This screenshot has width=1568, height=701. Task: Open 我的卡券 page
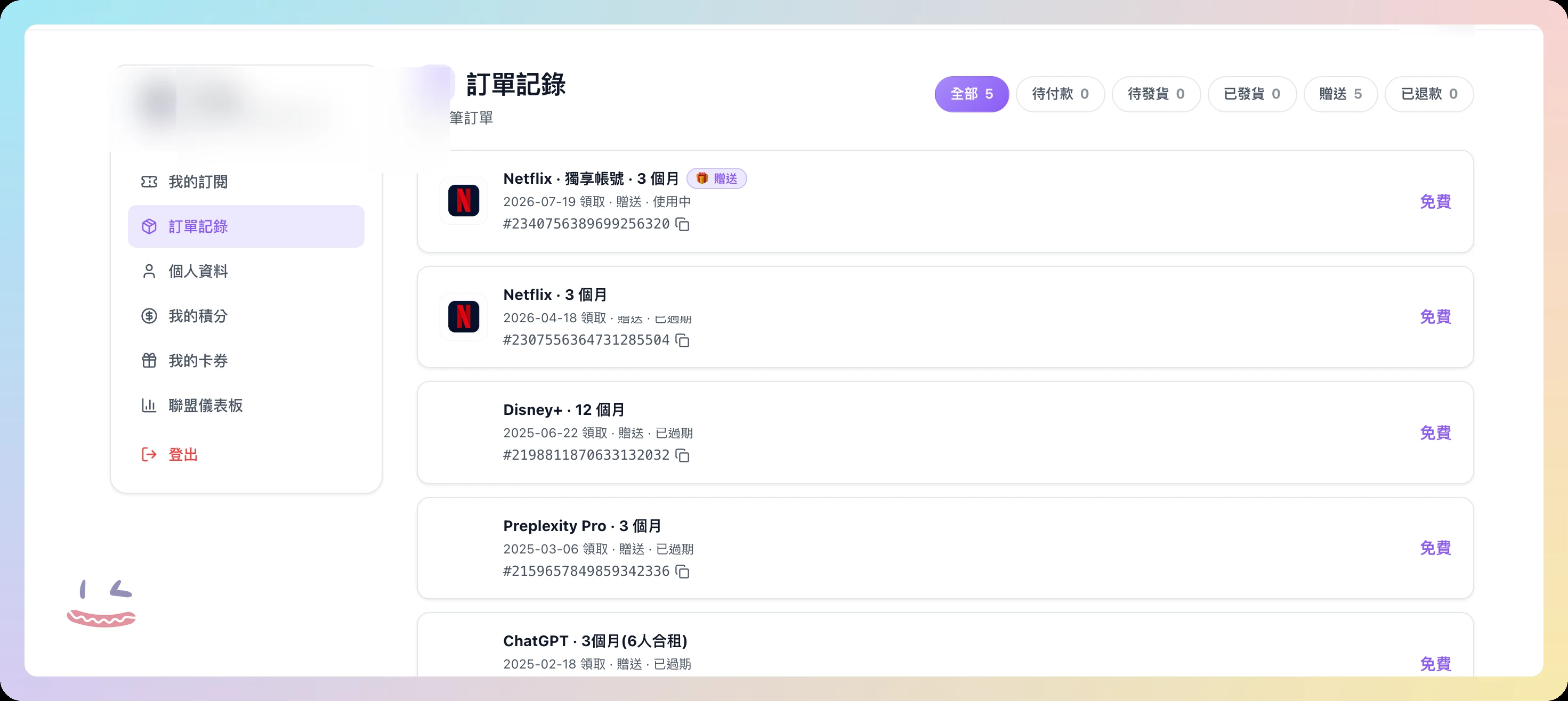[246, 361]
